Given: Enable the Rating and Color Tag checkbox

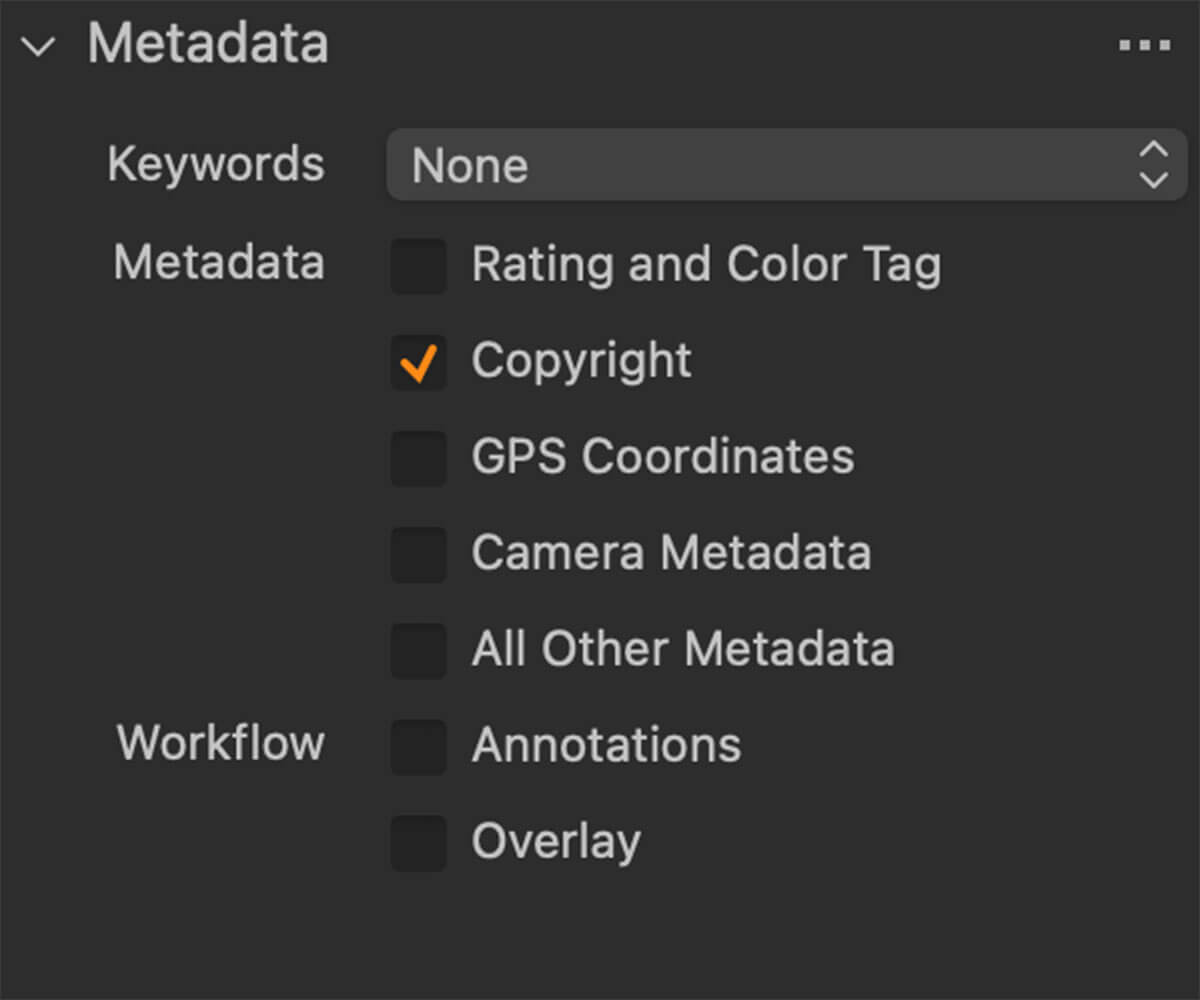Looking at the screenshot, I should point(418,266).
